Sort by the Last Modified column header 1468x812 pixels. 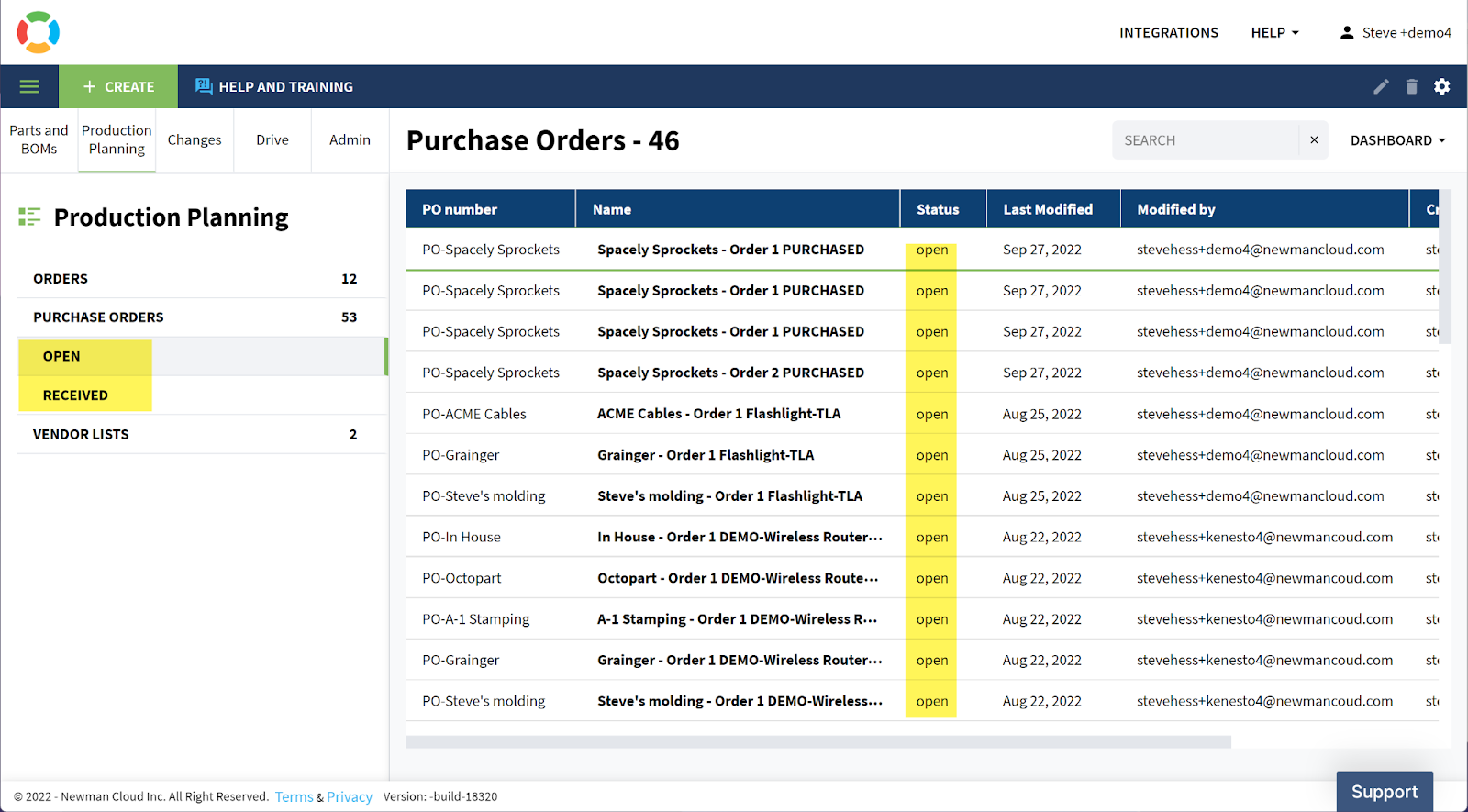[x=1053, y=209]
